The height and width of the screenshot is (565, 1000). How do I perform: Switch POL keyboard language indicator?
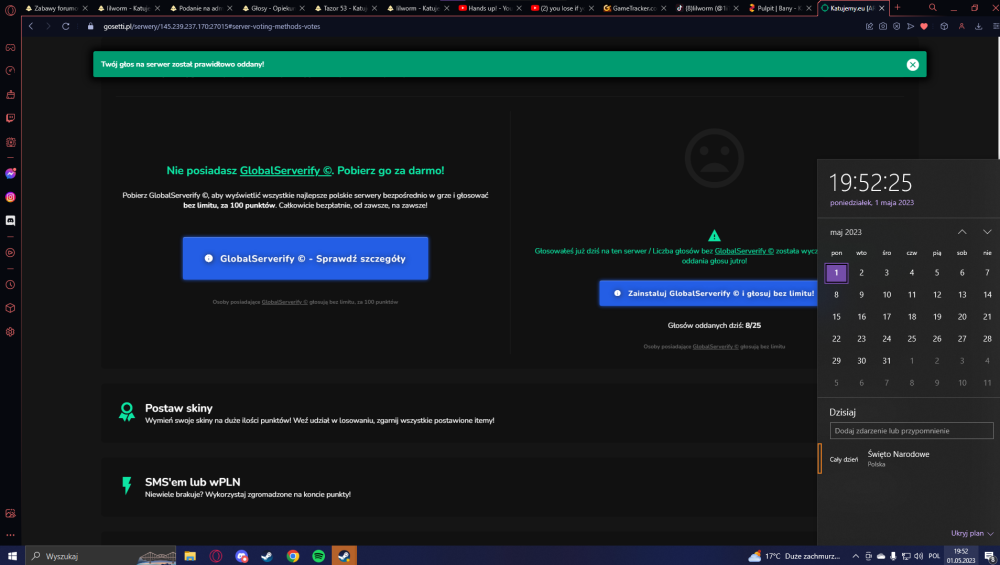[x=934, y=556]
